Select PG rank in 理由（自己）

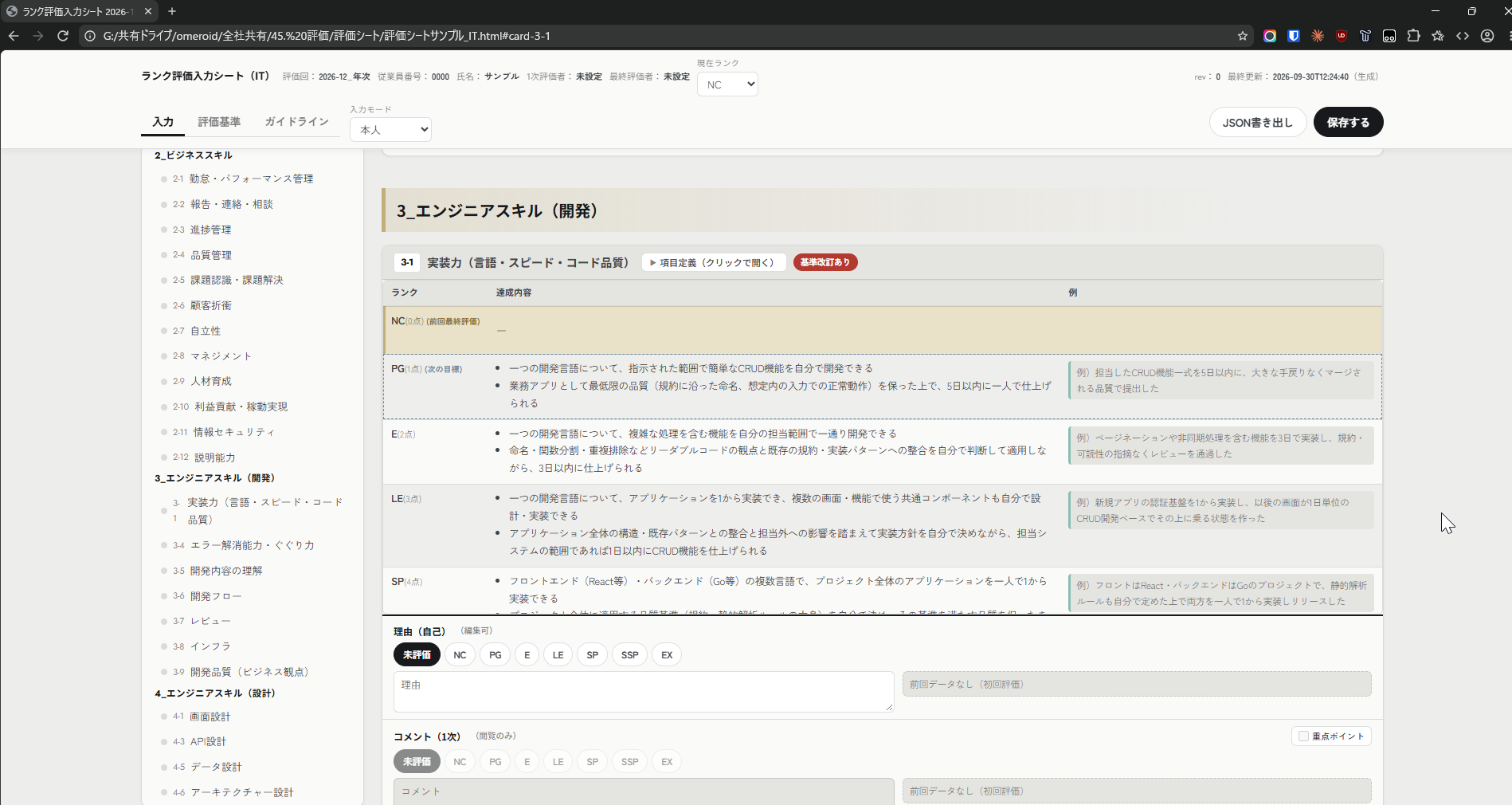496,655
